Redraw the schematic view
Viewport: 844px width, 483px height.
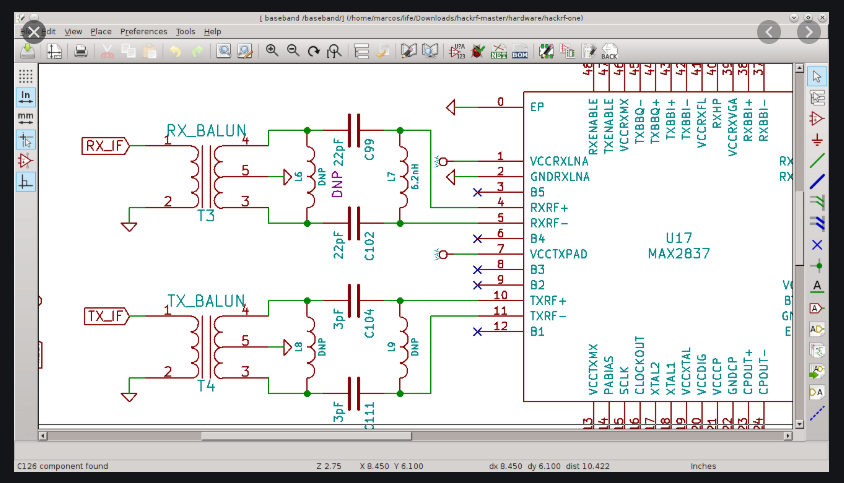313,51
